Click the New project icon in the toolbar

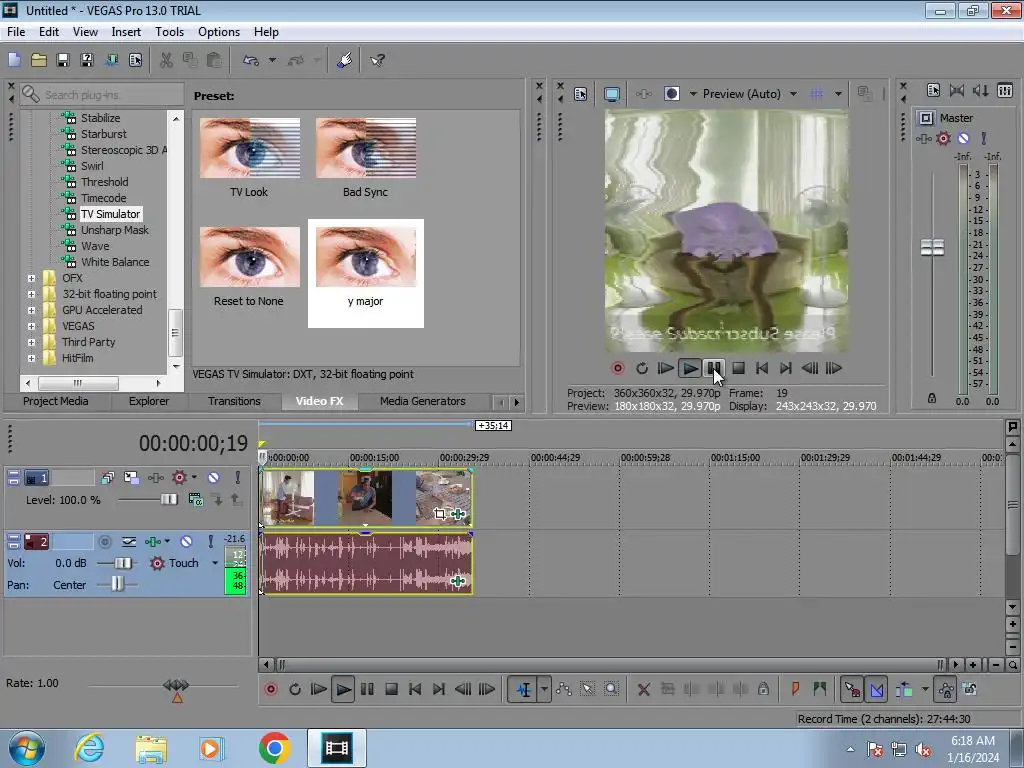(14, 60)
